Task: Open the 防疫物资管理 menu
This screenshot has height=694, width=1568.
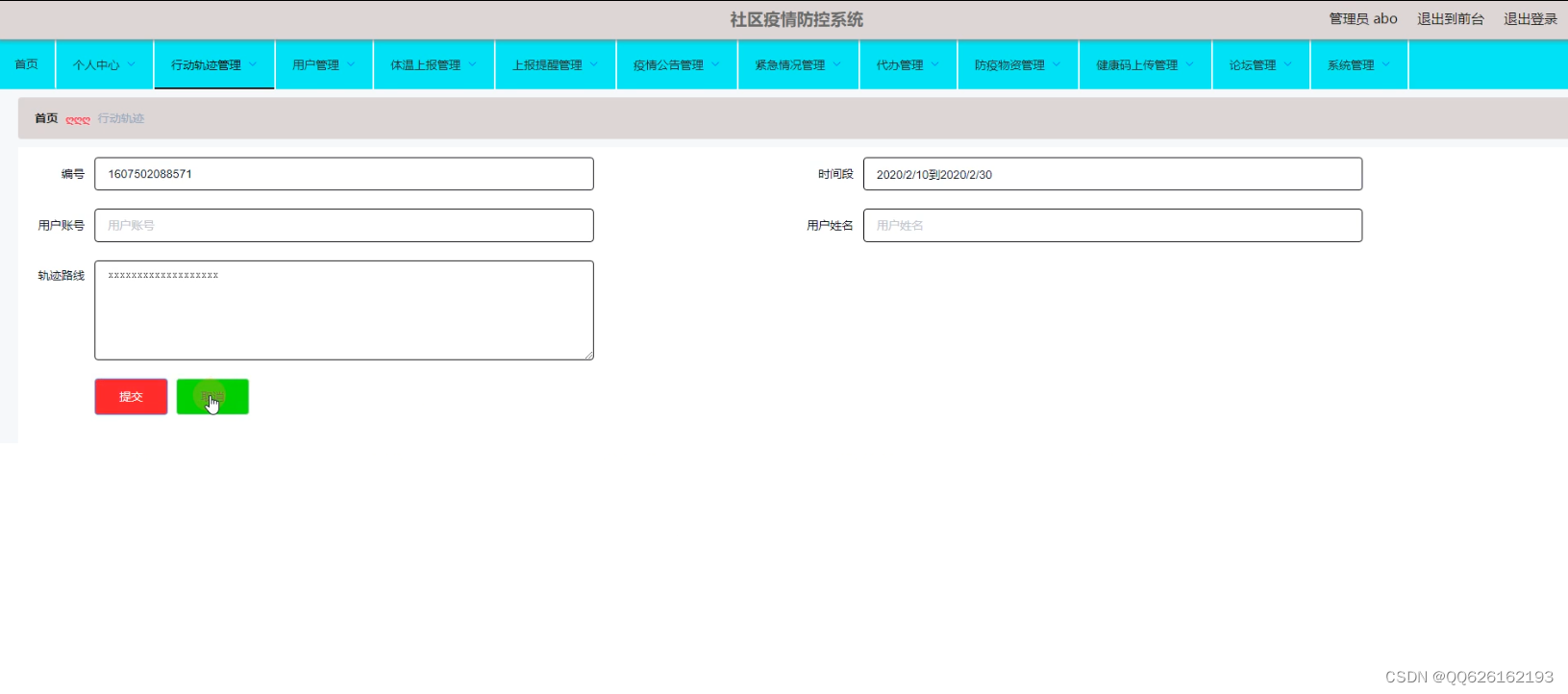Action: pos(1018,64)
